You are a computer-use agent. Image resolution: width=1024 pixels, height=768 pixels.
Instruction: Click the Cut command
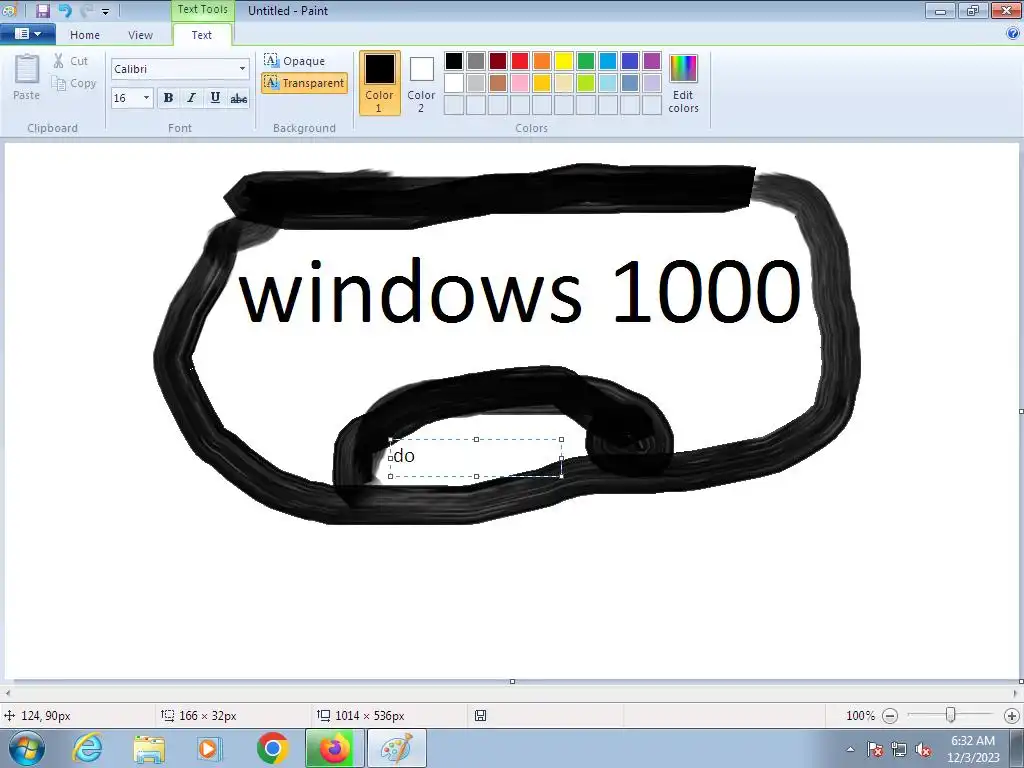click(x=71, y=61)
